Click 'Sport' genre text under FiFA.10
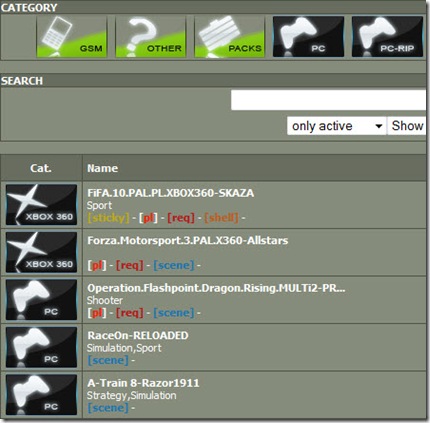The width and height of the screenshot is (430, 423). point(99,206)
